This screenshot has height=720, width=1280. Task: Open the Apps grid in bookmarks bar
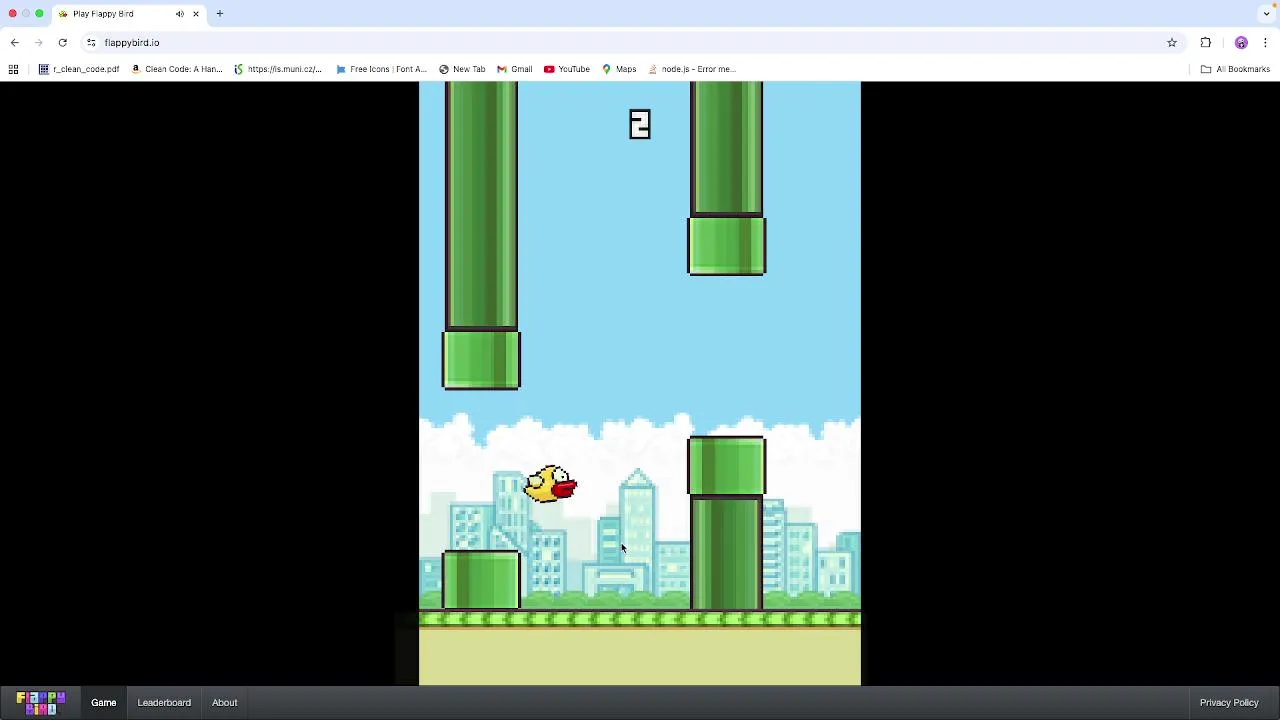click(x=13, y=69)
